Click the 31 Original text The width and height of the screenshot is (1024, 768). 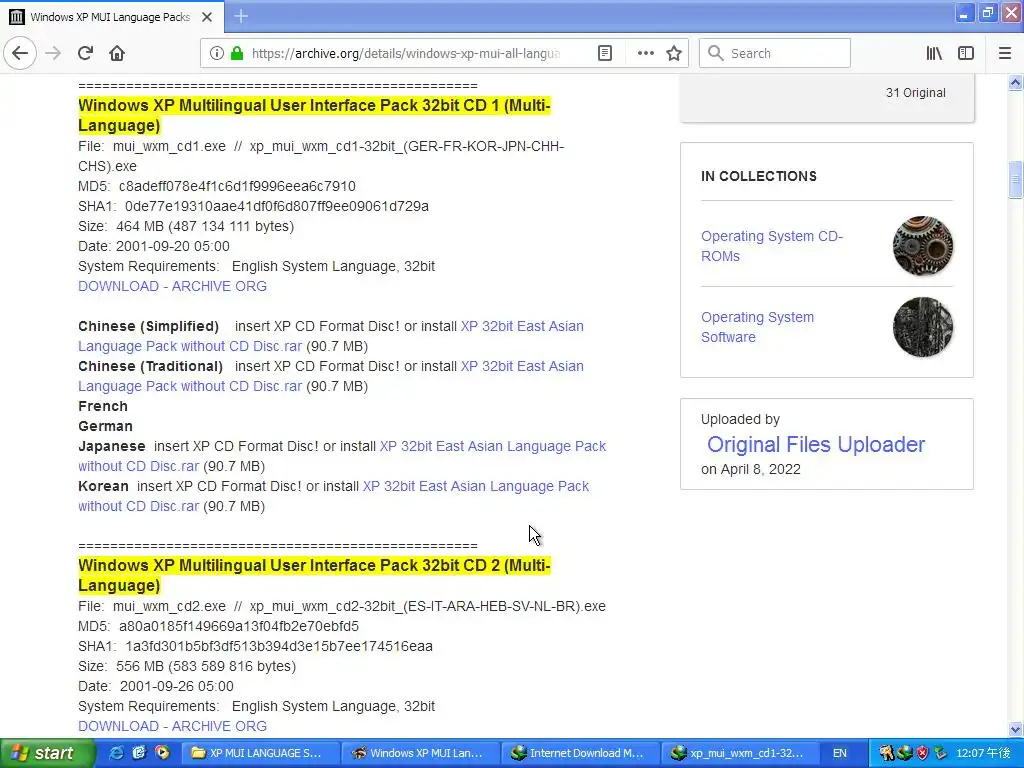(916, 93)
